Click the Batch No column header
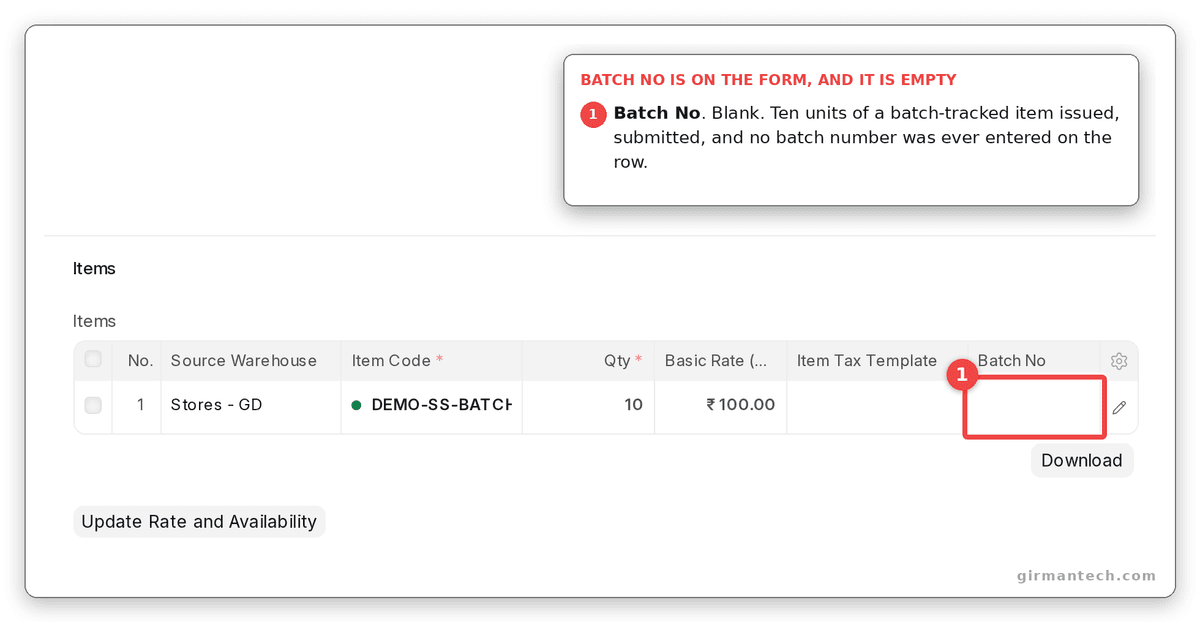The height and width of the screenshot is (622, 1200). (x=1011, y=360)
